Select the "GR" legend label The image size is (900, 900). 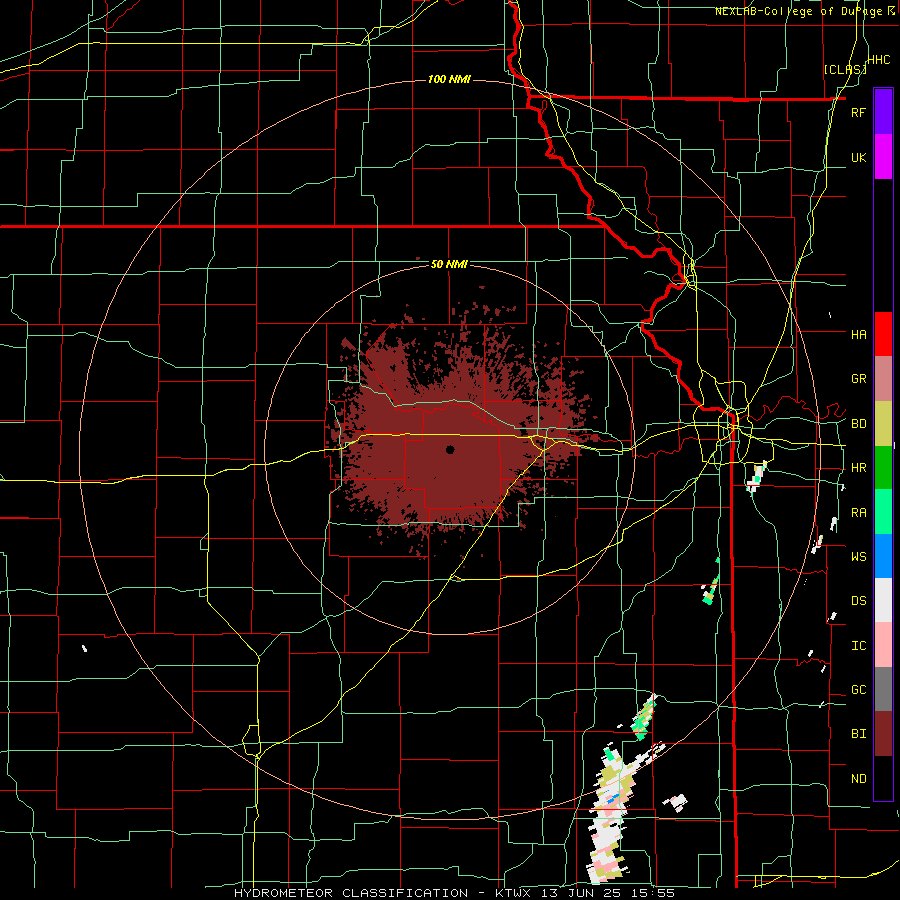[x=858, y=379]
